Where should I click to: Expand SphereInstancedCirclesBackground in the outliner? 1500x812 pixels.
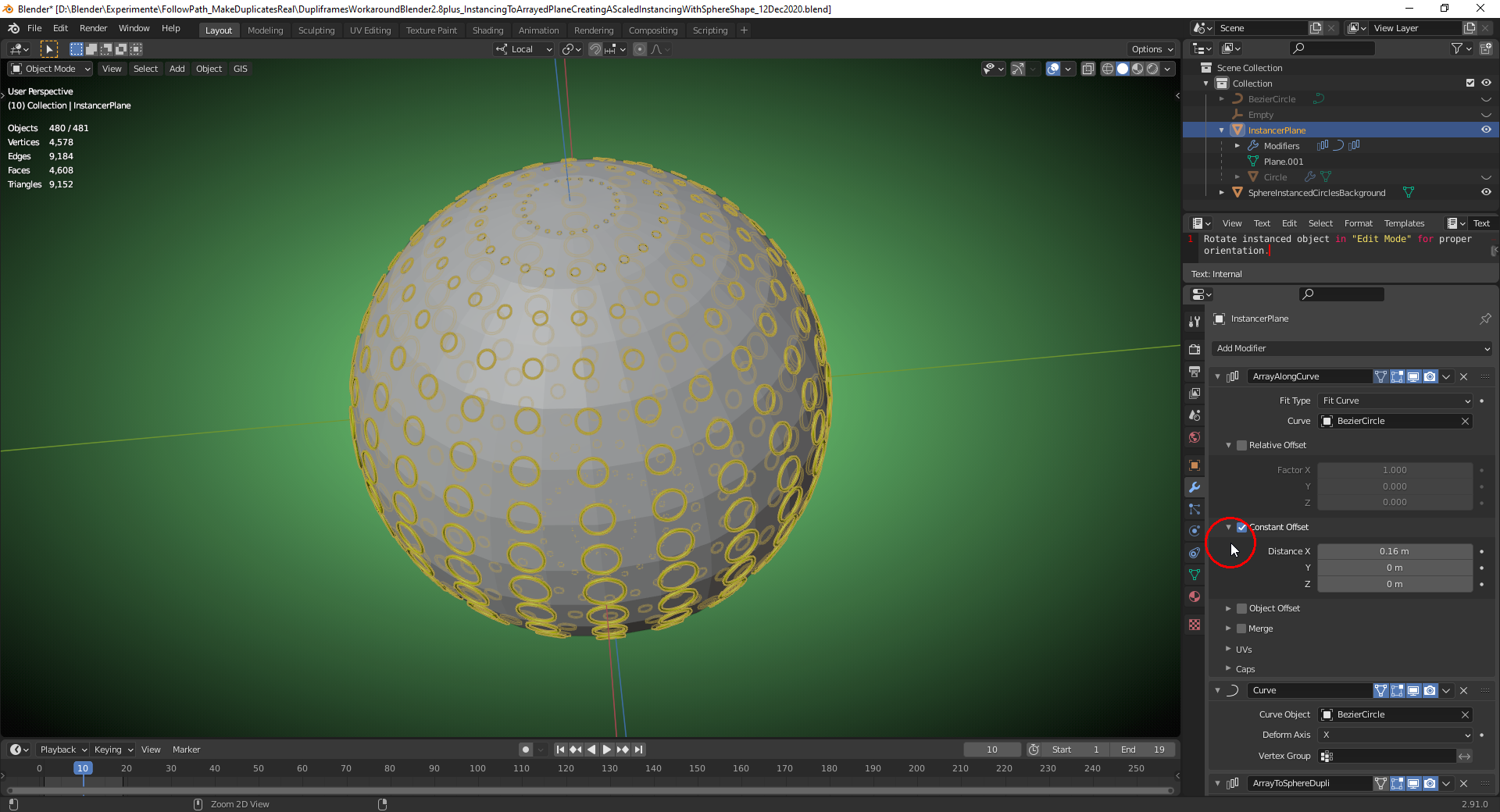(x=1222, y=192)
